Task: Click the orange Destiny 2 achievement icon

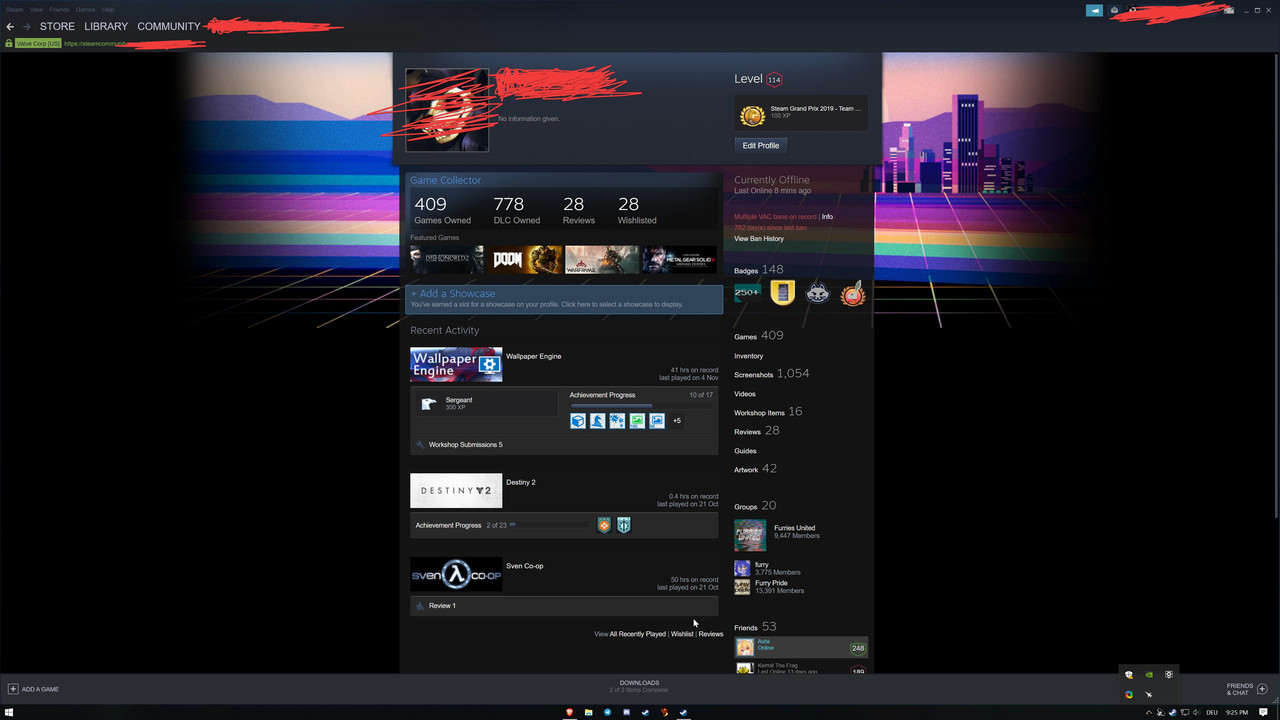Action: point(604,525)
